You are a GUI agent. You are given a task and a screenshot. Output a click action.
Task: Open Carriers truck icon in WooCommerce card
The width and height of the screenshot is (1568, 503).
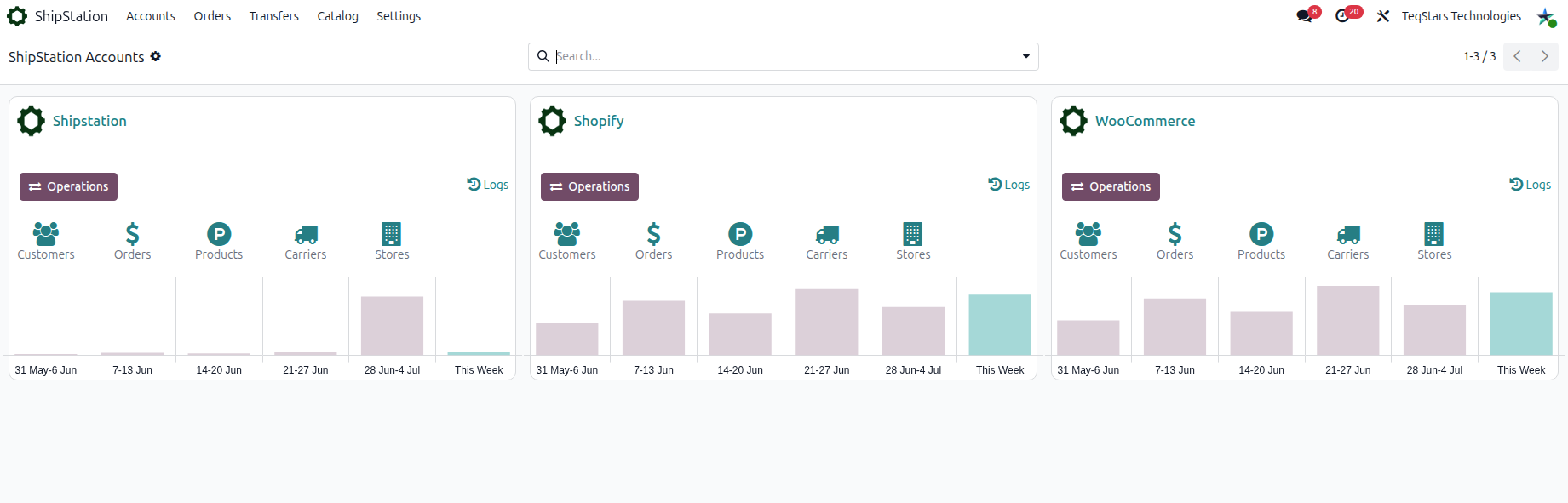pos(1348,234)
